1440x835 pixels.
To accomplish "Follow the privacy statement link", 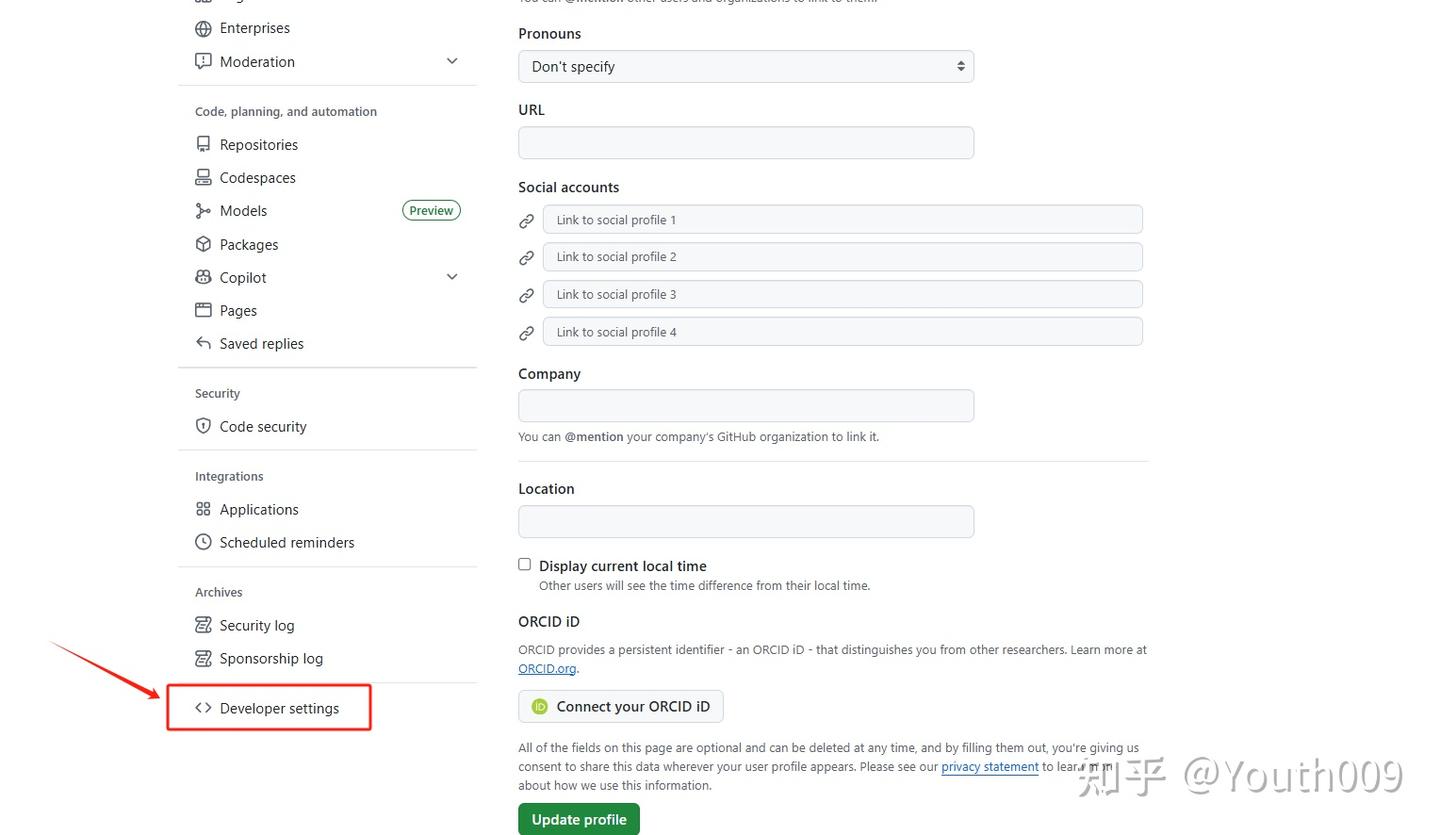I will [x=989, y=767].
